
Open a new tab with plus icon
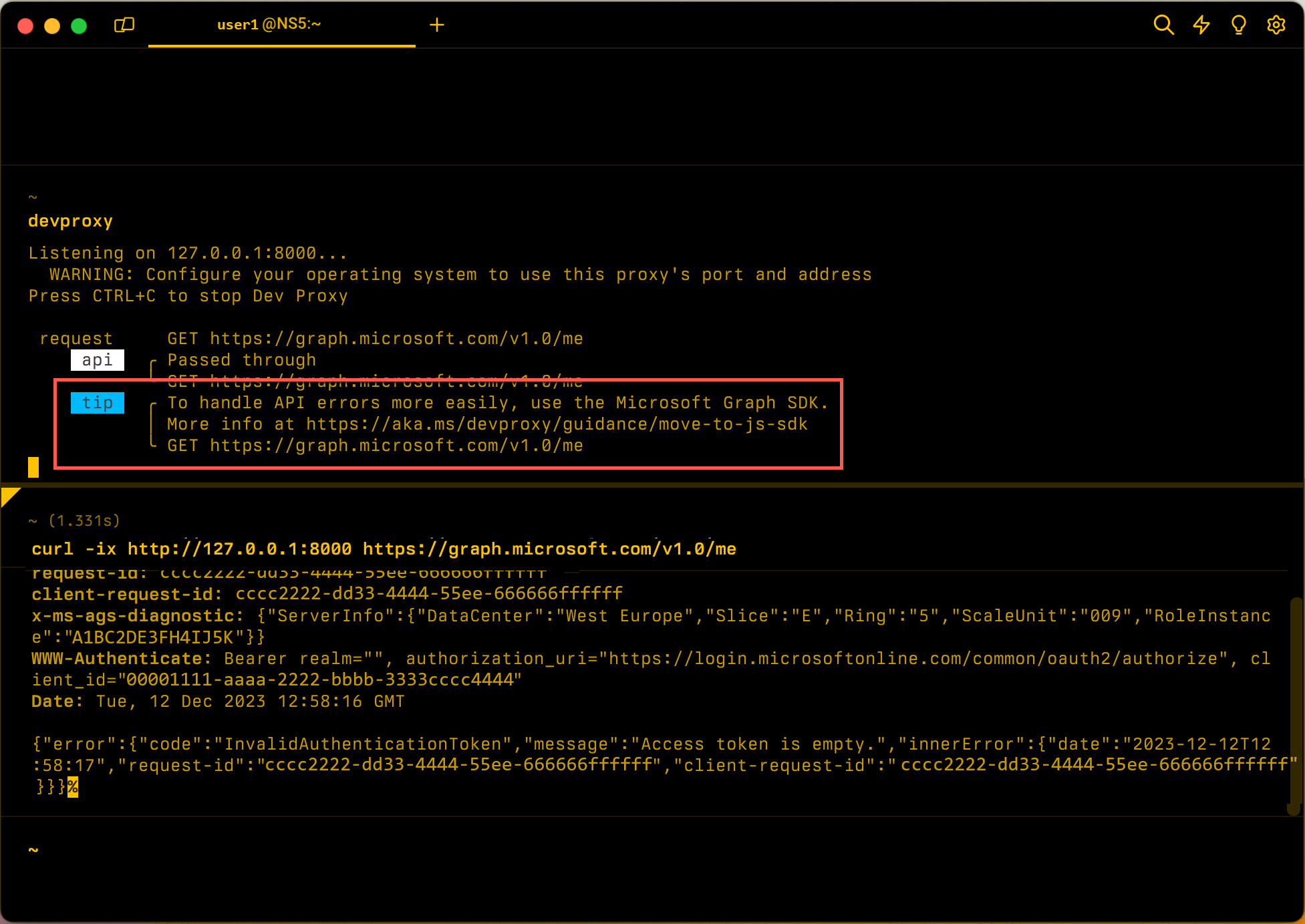coord(436,25)
